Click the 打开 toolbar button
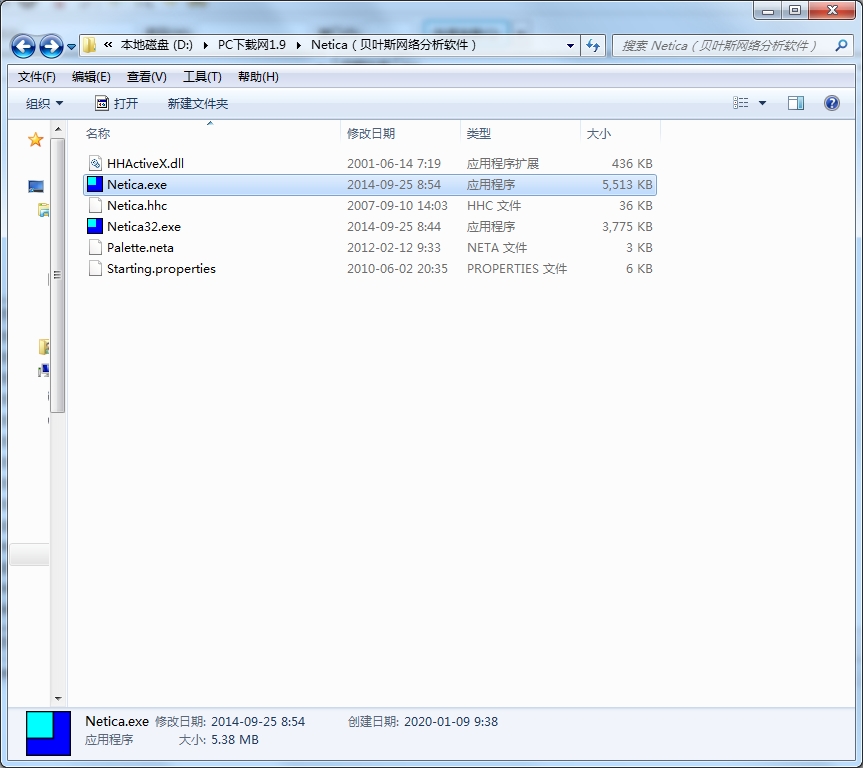Image resolution: width=863 pixels, height=768 pixels. (x=117, y=104)
